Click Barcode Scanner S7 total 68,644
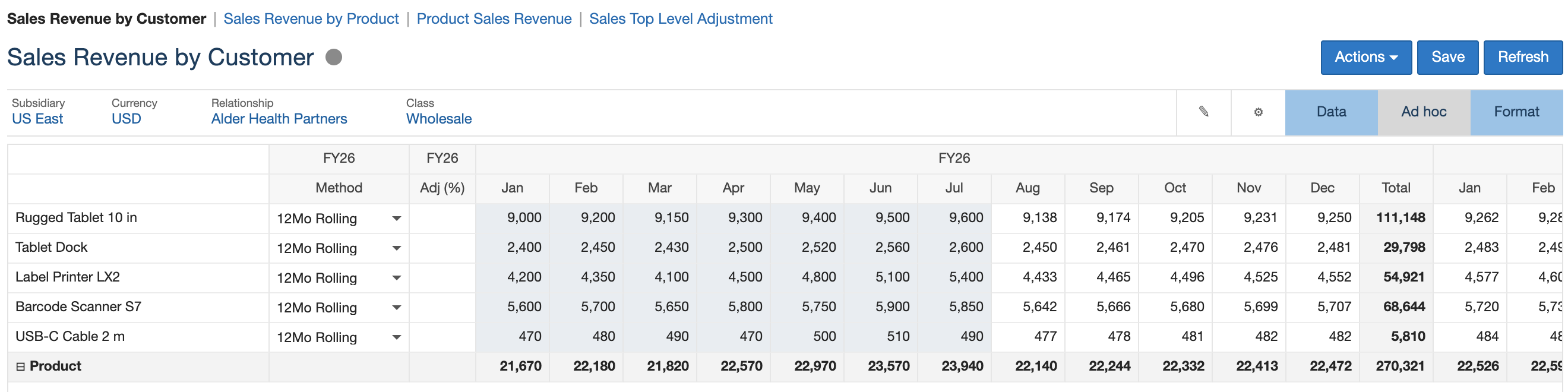Image resolution: width=1568 pixels, height=392 pixels. [x=1396, y=308]
